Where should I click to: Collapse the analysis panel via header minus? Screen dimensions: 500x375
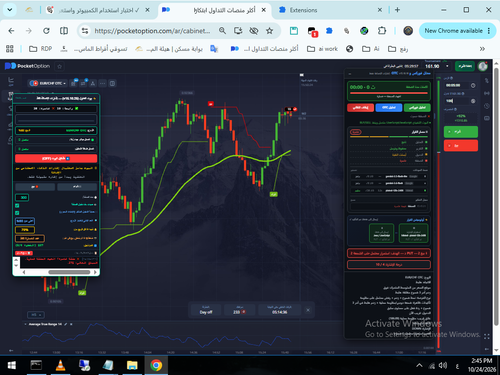350,73
